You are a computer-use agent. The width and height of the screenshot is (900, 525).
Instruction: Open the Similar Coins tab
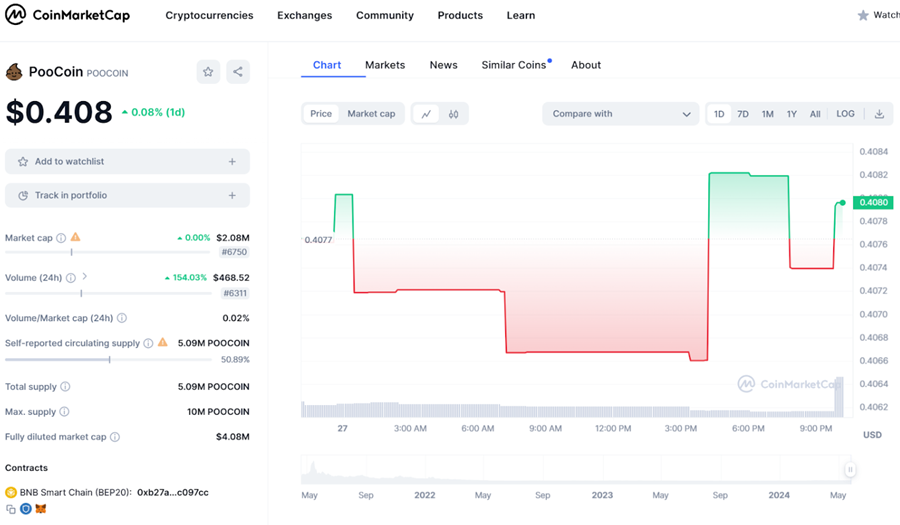514,65
